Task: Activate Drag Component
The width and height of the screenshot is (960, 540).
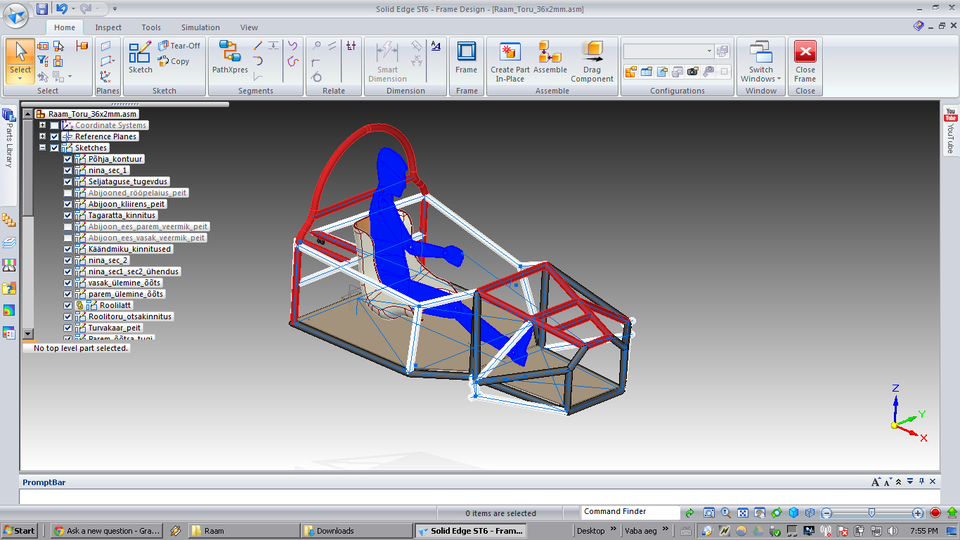Action: (x=591, y=62)
